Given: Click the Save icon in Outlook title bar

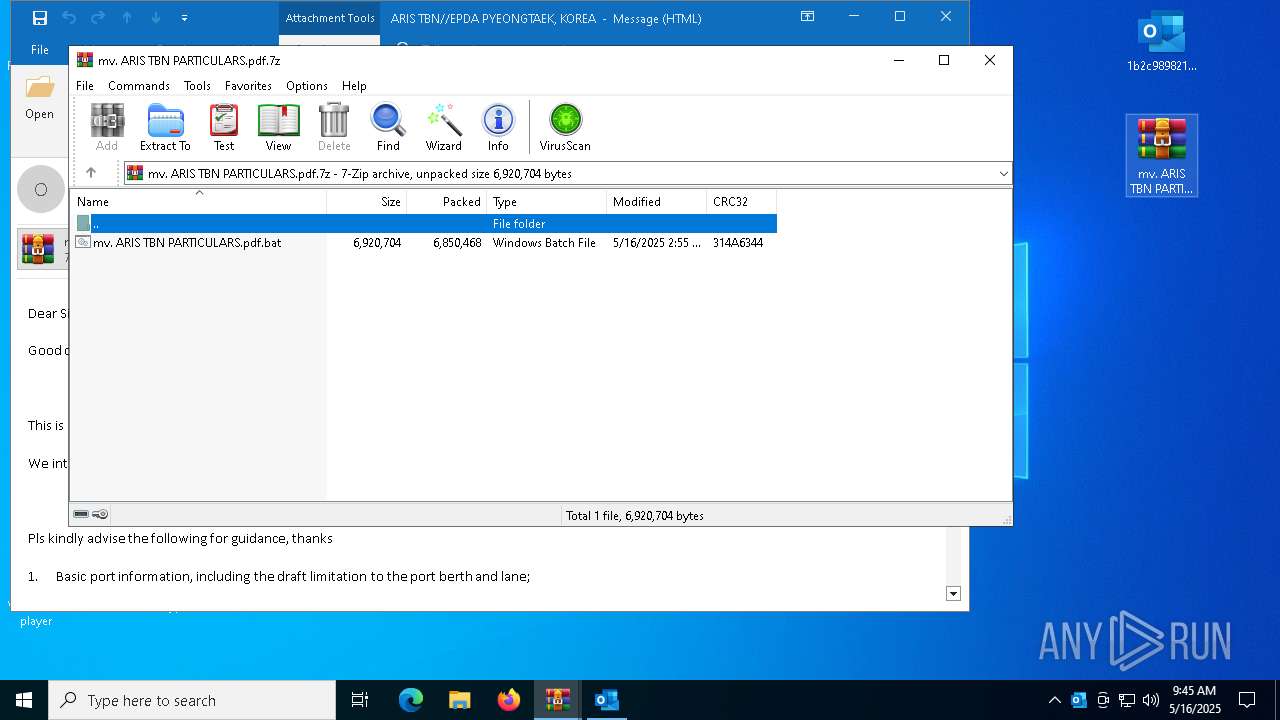Looking at the screenshot, I should 40,18.
